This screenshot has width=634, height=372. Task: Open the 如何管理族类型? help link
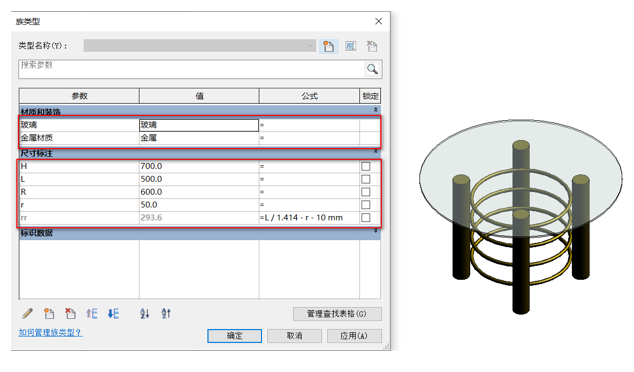click(50, 333)
